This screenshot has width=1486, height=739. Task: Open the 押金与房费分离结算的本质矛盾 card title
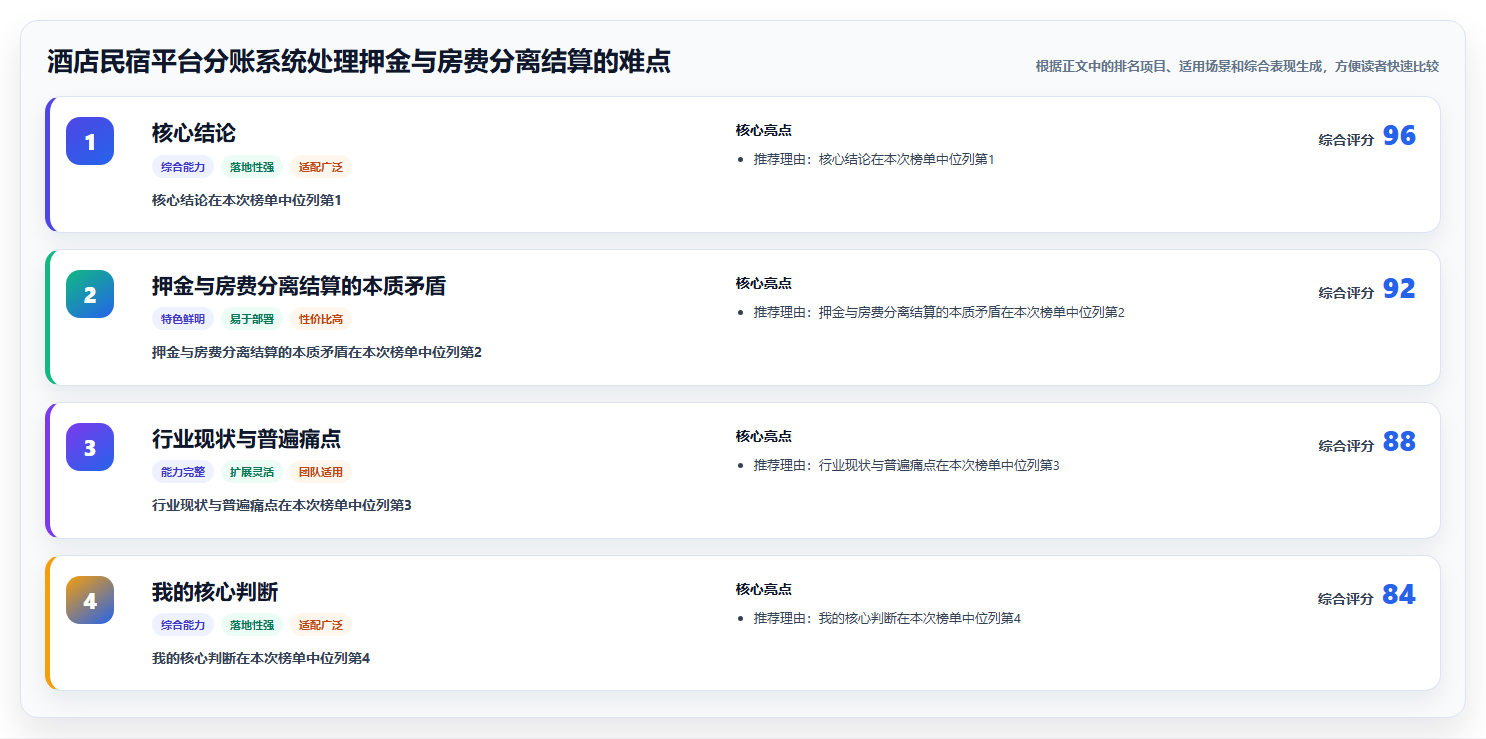(x=299, y=286)
